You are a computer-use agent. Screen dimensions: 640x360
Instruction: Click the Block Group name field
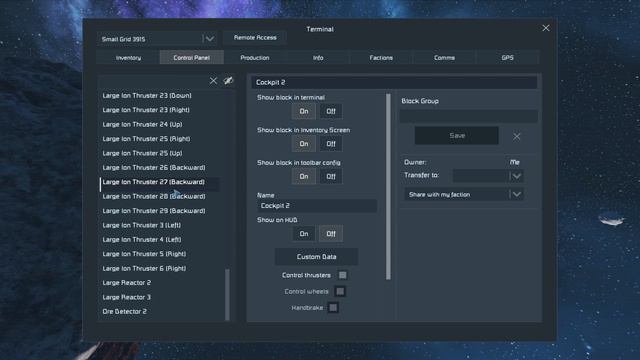coord(469,116)
